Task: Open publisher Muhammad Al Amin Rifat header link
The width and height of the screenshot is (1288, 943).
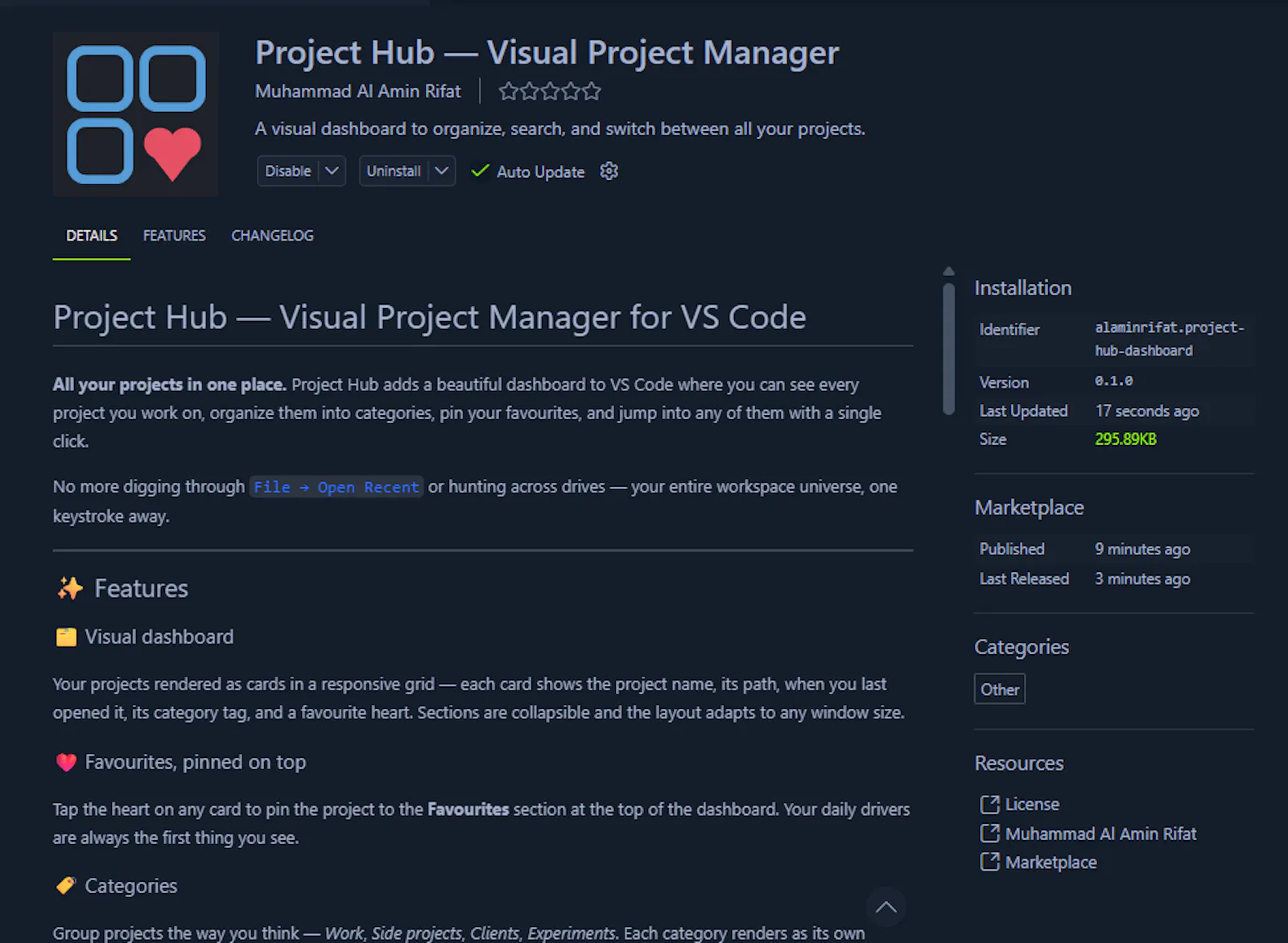Action: 358,91
